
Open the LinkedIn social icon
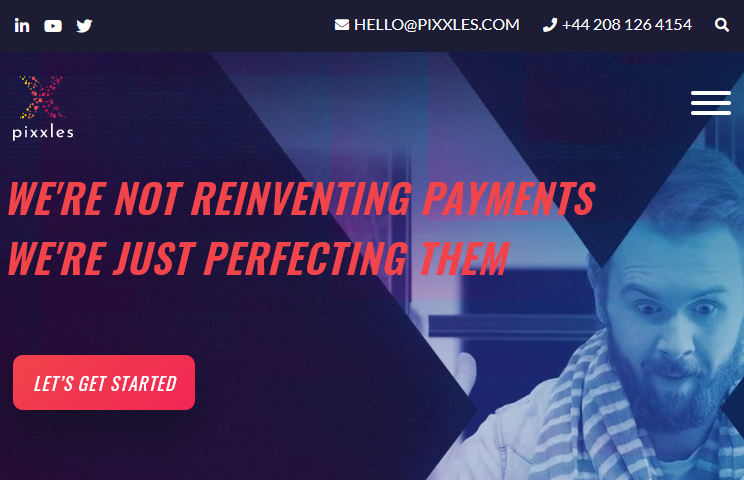[x=22, y=25]
